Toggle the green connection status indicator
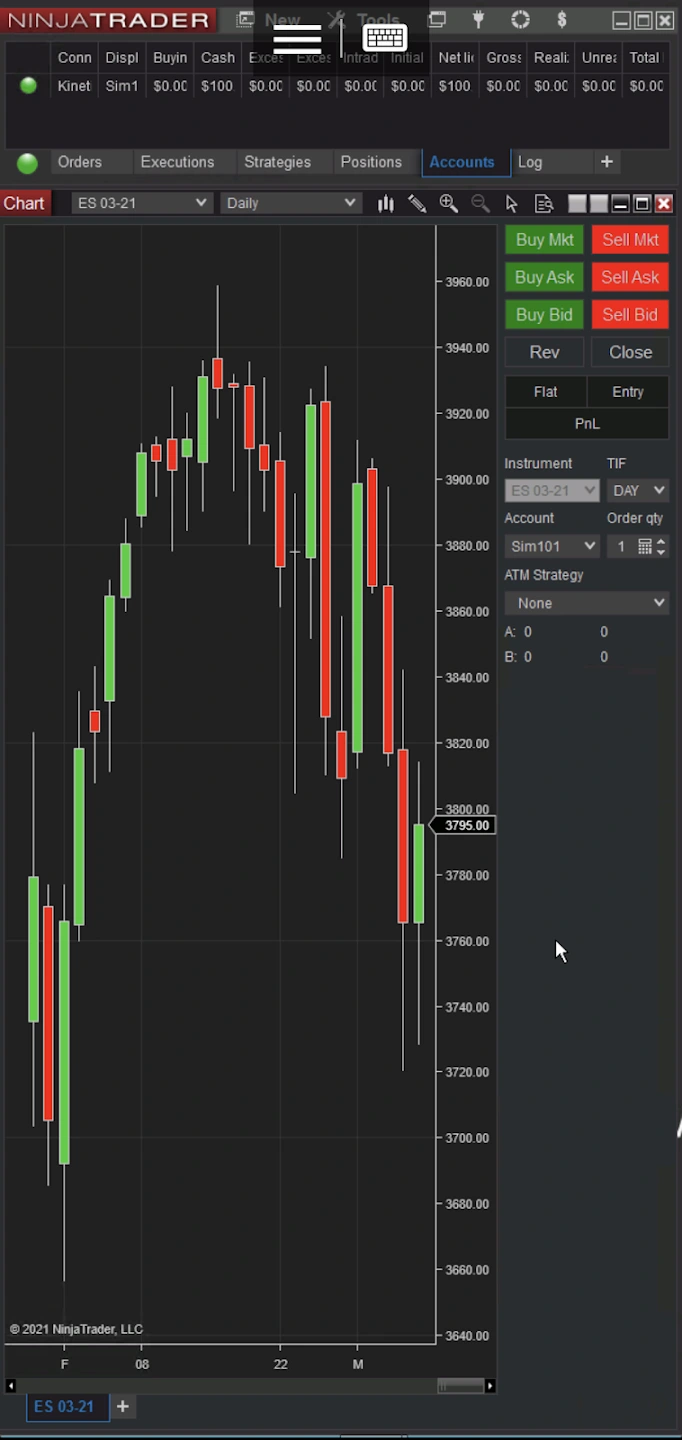This screenshot has height=1440, width=682. click(27, 162)
